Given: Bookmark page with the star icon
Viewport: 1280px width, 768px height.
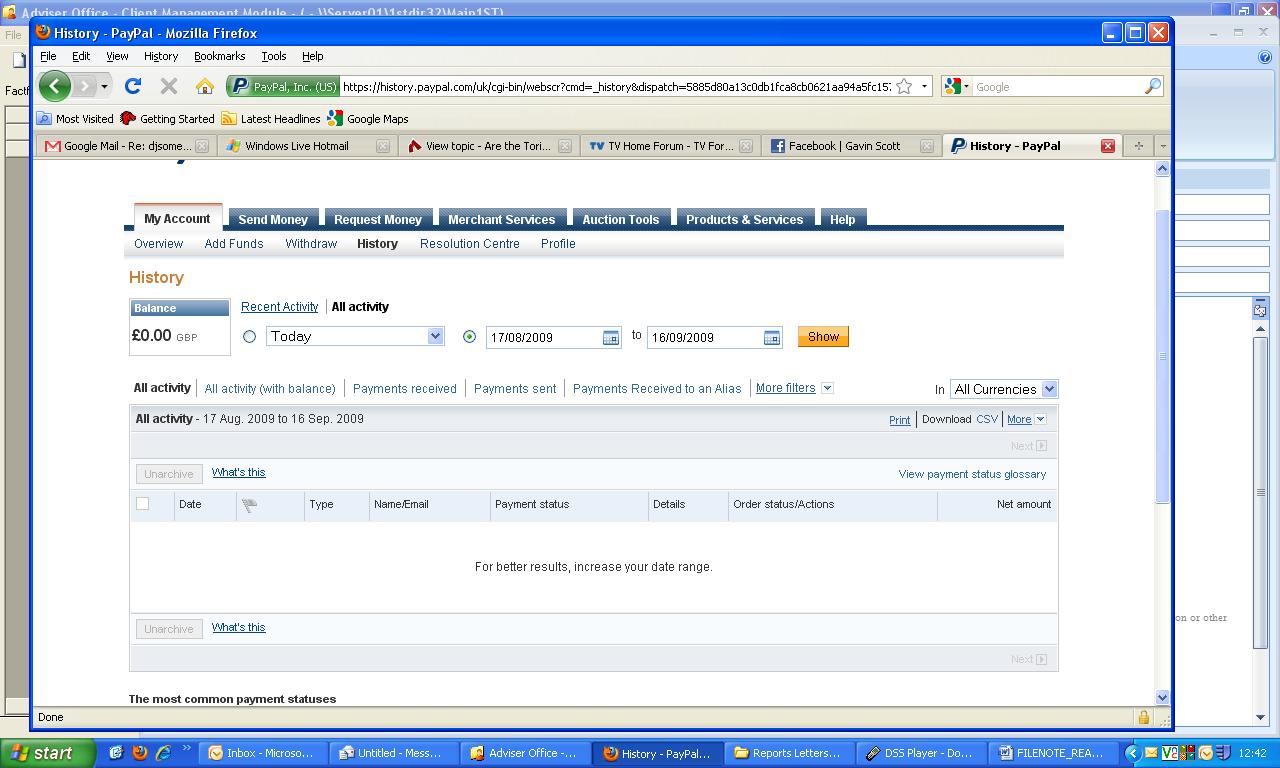Looking at the screenshot, I should click(904, 87).
